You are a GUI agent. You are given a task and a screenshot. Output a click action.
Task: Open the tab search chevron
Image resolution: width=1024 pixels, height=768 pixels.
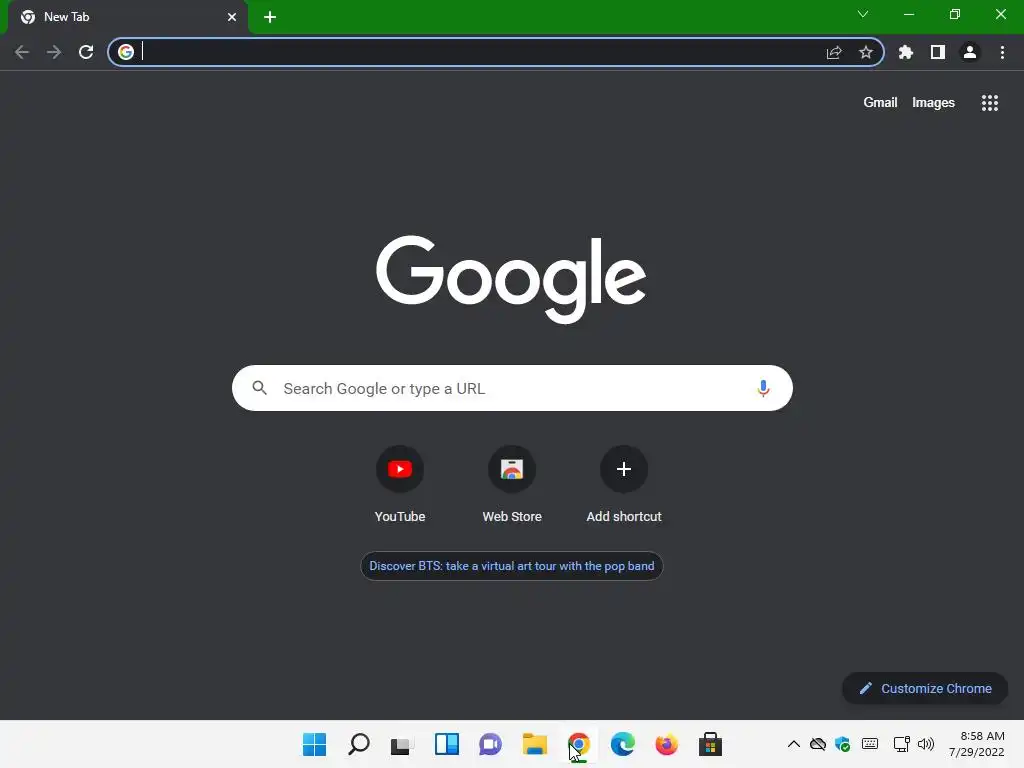tap(863, 14)
